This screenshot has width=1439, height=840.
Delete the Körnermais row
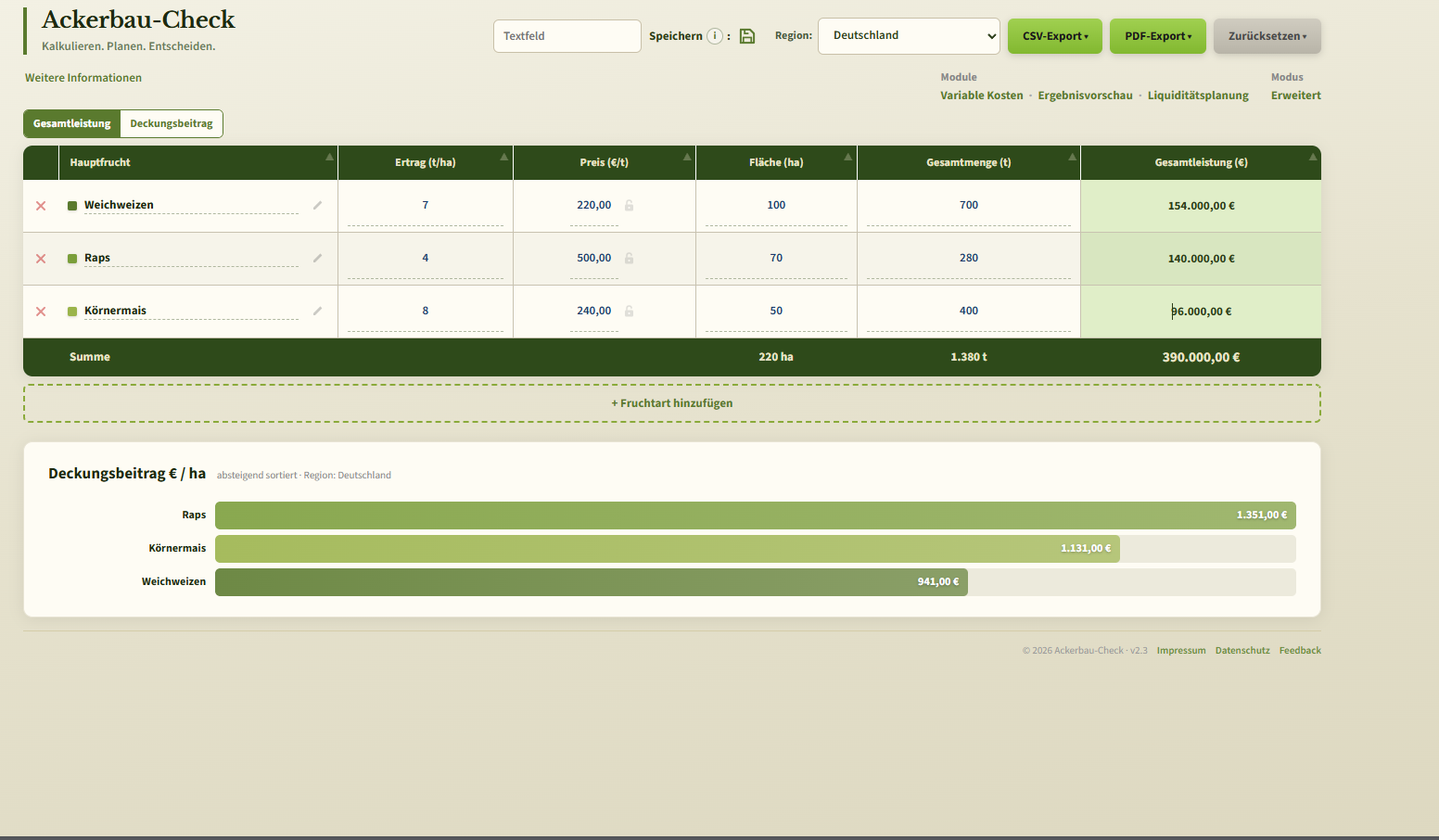(41, 312)
